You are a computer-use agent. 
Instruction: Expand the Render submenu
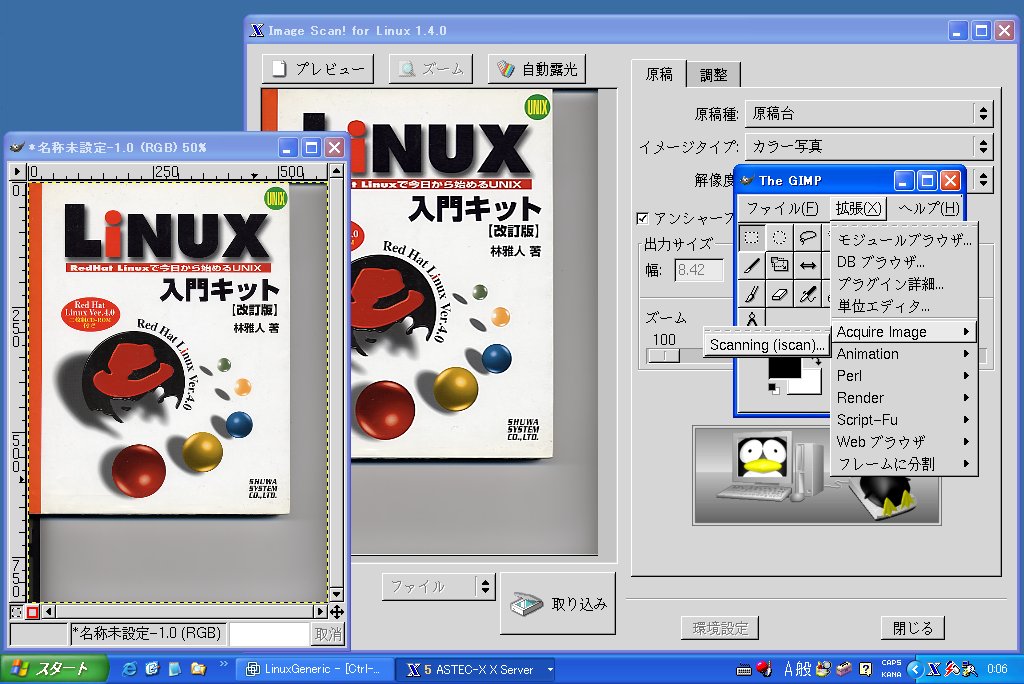(904, 398)
